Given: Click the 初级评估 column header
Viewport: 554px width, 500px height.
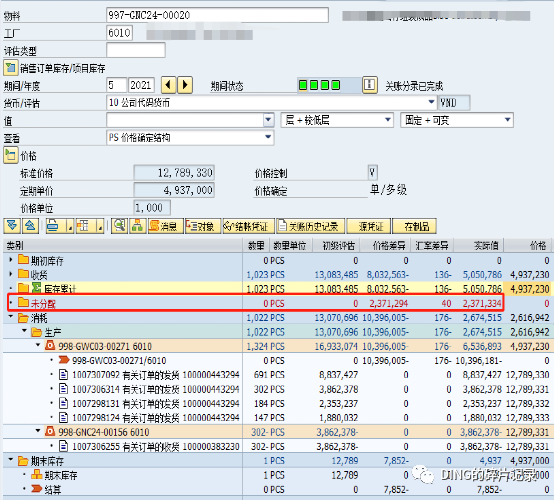Looking at the screenshot, I should pos(336,245).
